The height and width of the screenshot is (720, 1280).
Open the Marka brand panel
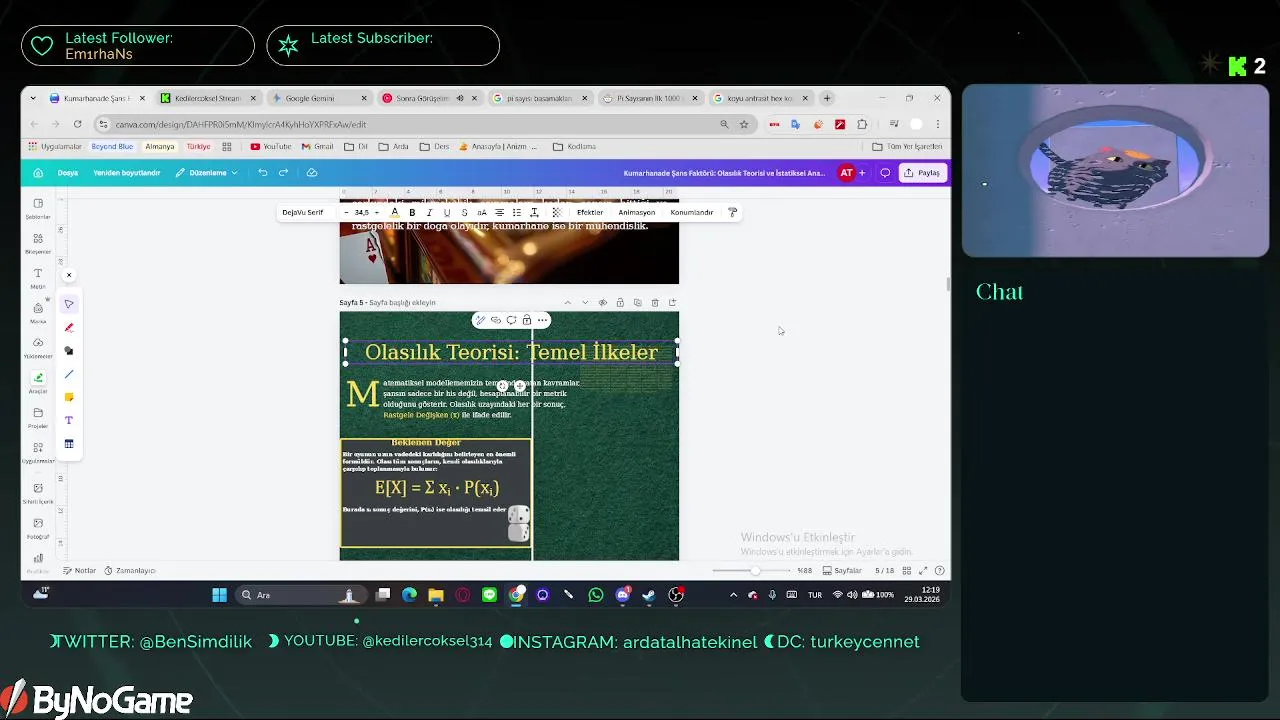(x=38, y=313)
